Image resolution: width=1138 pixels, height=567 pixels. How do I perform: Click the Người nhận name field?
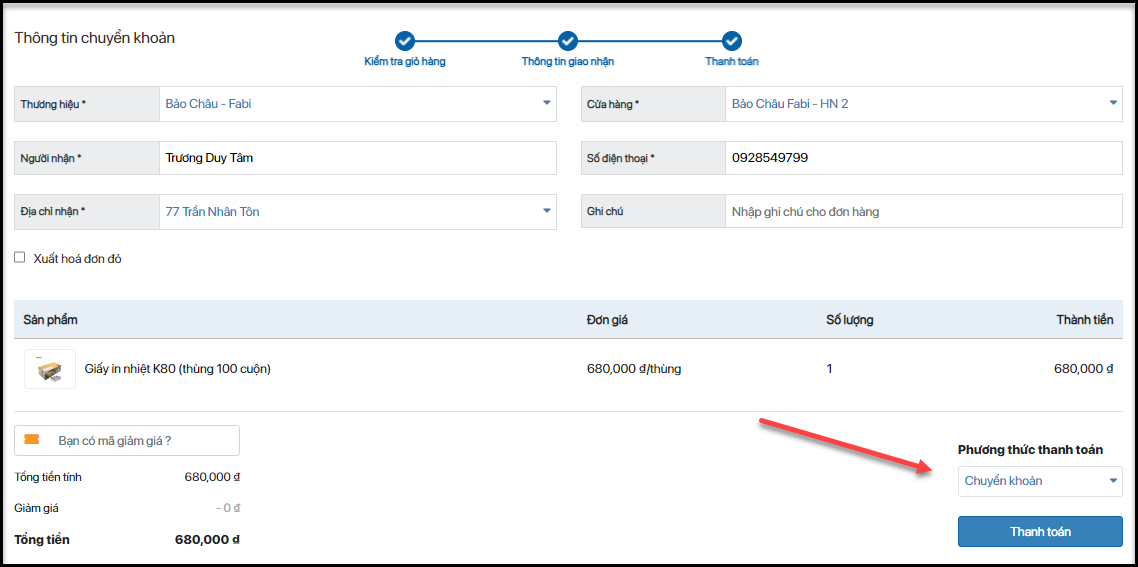click(357, 158)
